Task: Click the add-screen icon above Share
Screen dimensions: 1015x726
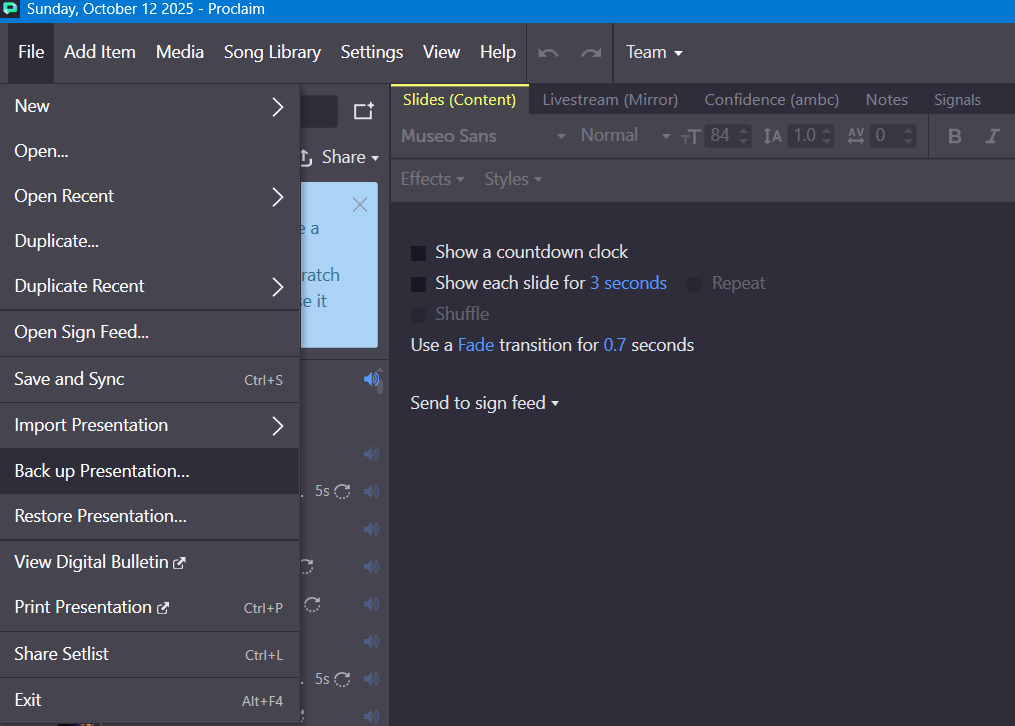Action: click(x=364, y=111)
